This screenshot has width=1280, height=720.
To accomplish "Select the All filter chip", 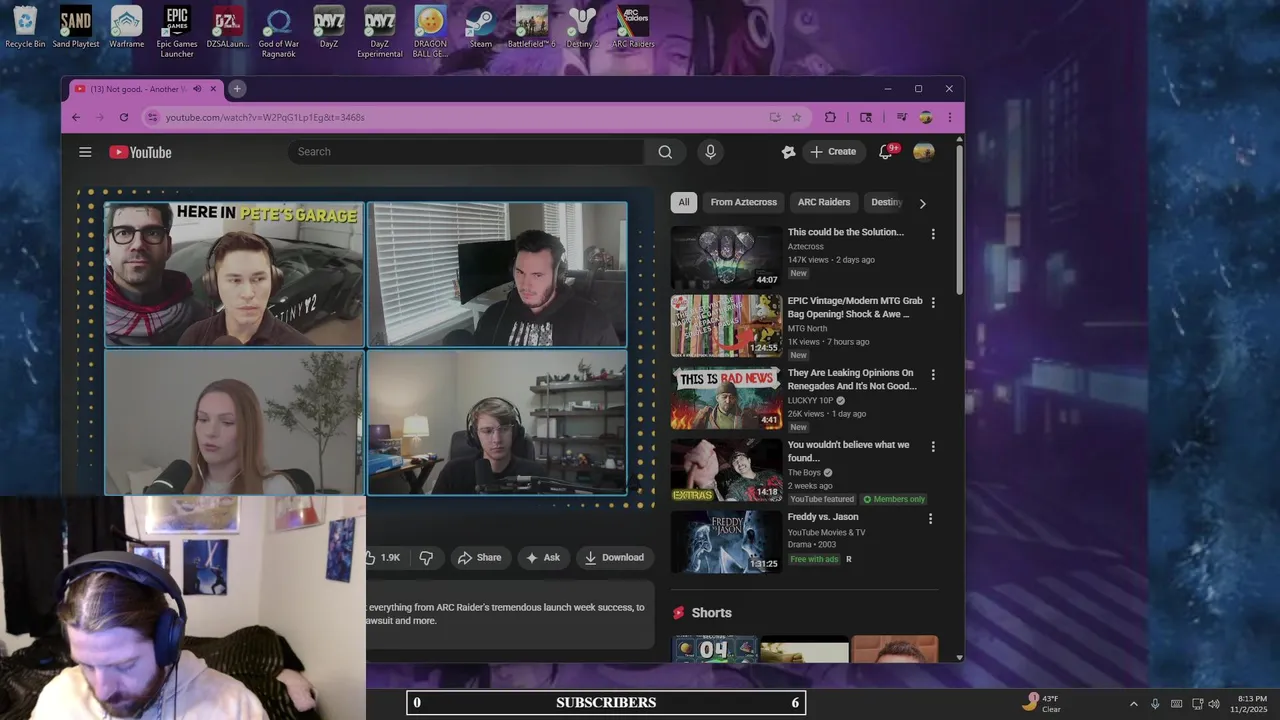I will pyautogui.click(x=684, y=202).
